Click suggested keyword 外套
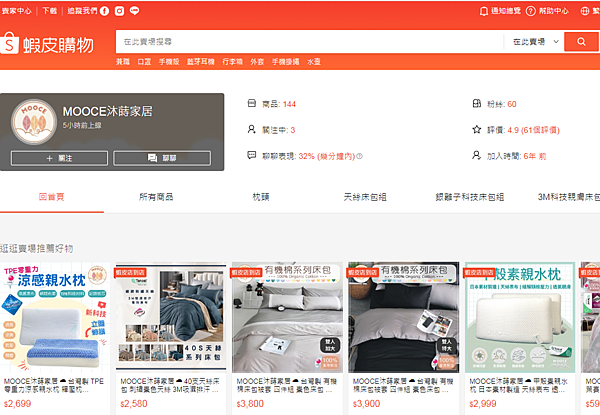This screenshot has width=600, height=415. click(x=257, y=62)
